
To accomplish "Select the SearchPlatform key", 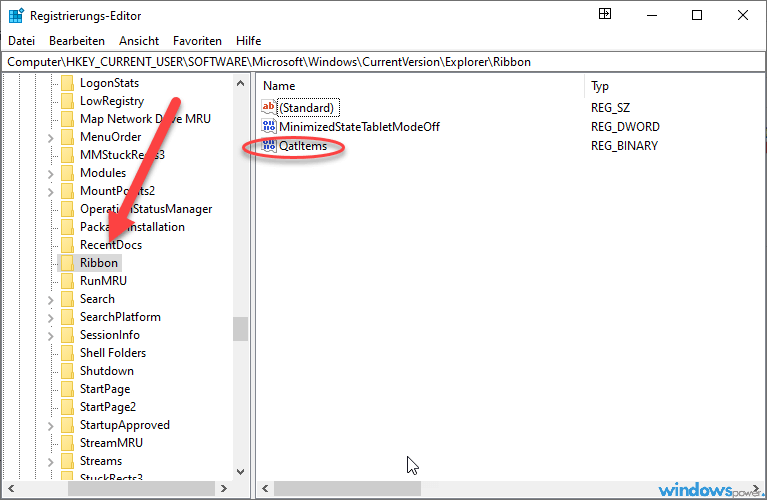I will (120, 317).
